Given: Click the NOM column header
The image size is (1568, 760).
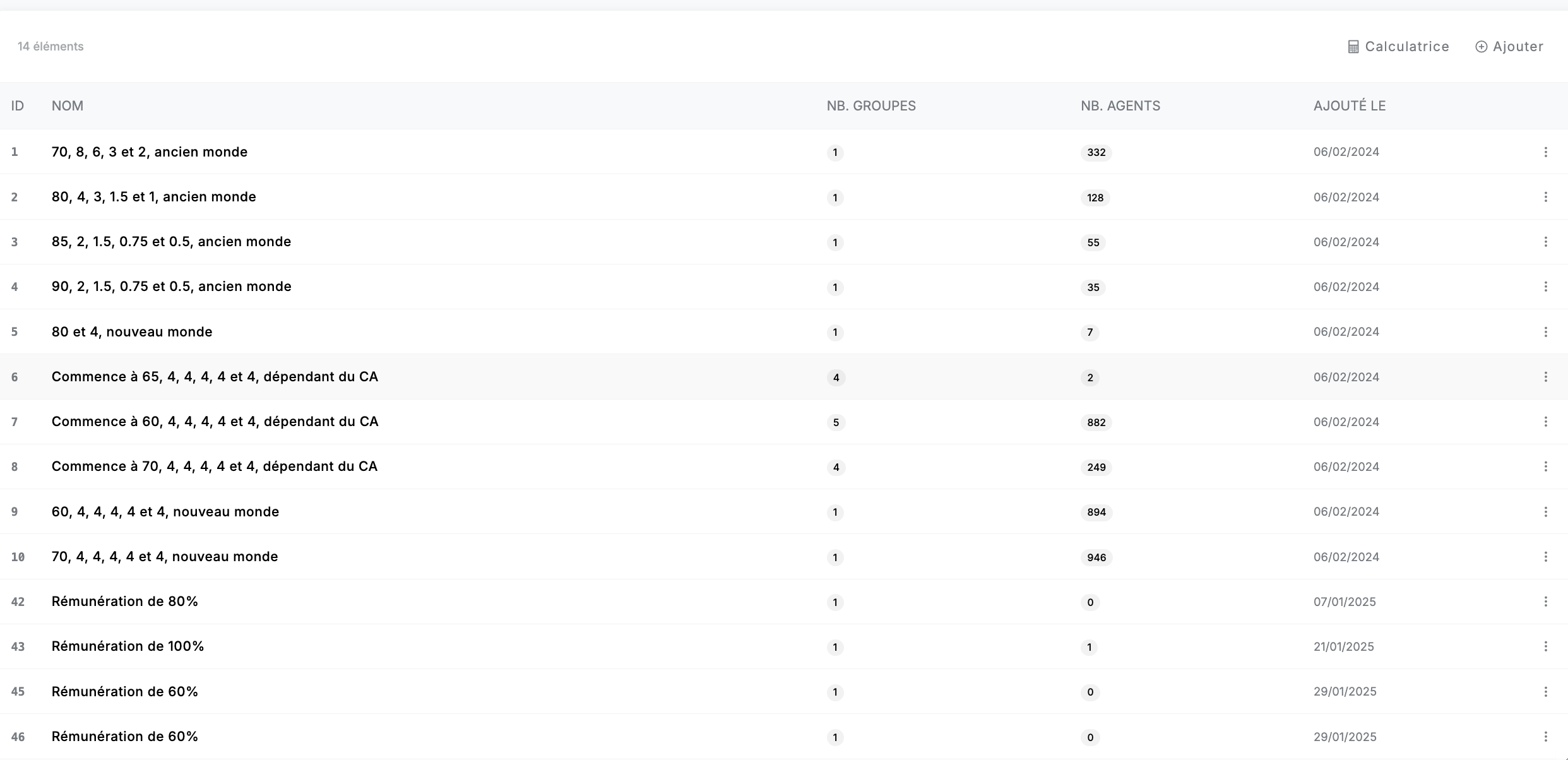Looking at the screenshot, I should (x=67, y=106).
